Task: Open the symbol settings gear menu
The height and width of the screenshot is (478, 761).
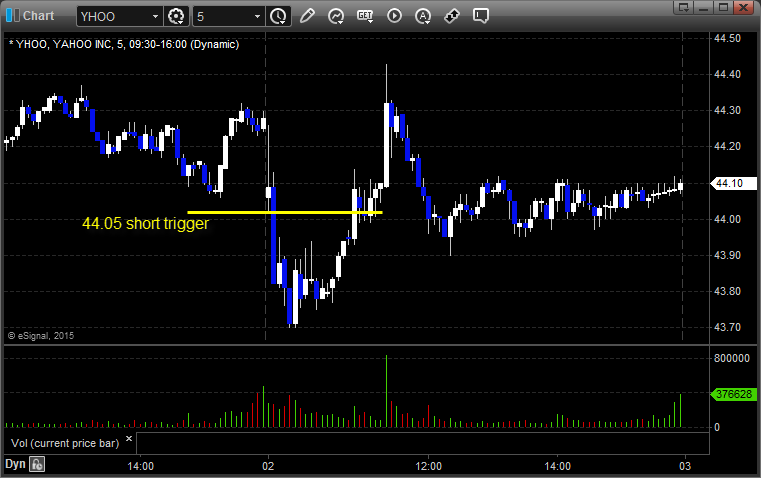Action: coord(176,16)
